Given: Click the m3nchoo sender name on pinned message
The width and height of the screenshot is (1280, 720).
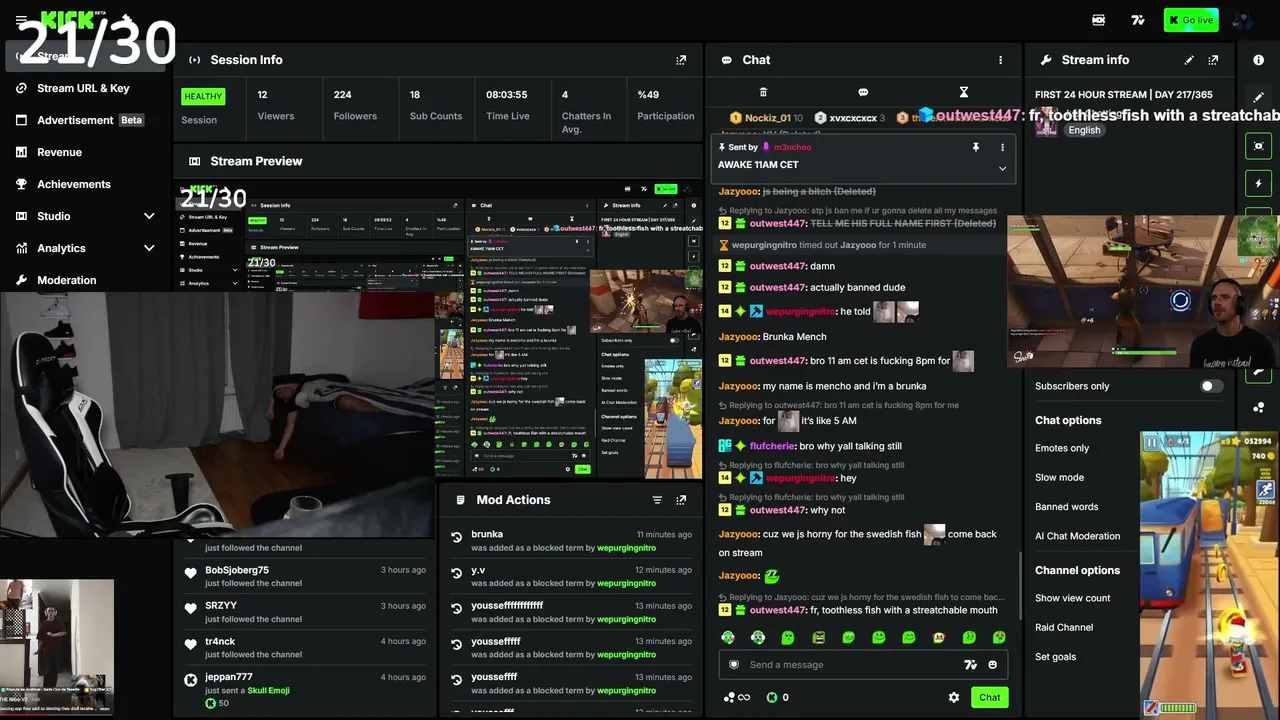Looking at the screenshot, I should (x=792, y=147).
